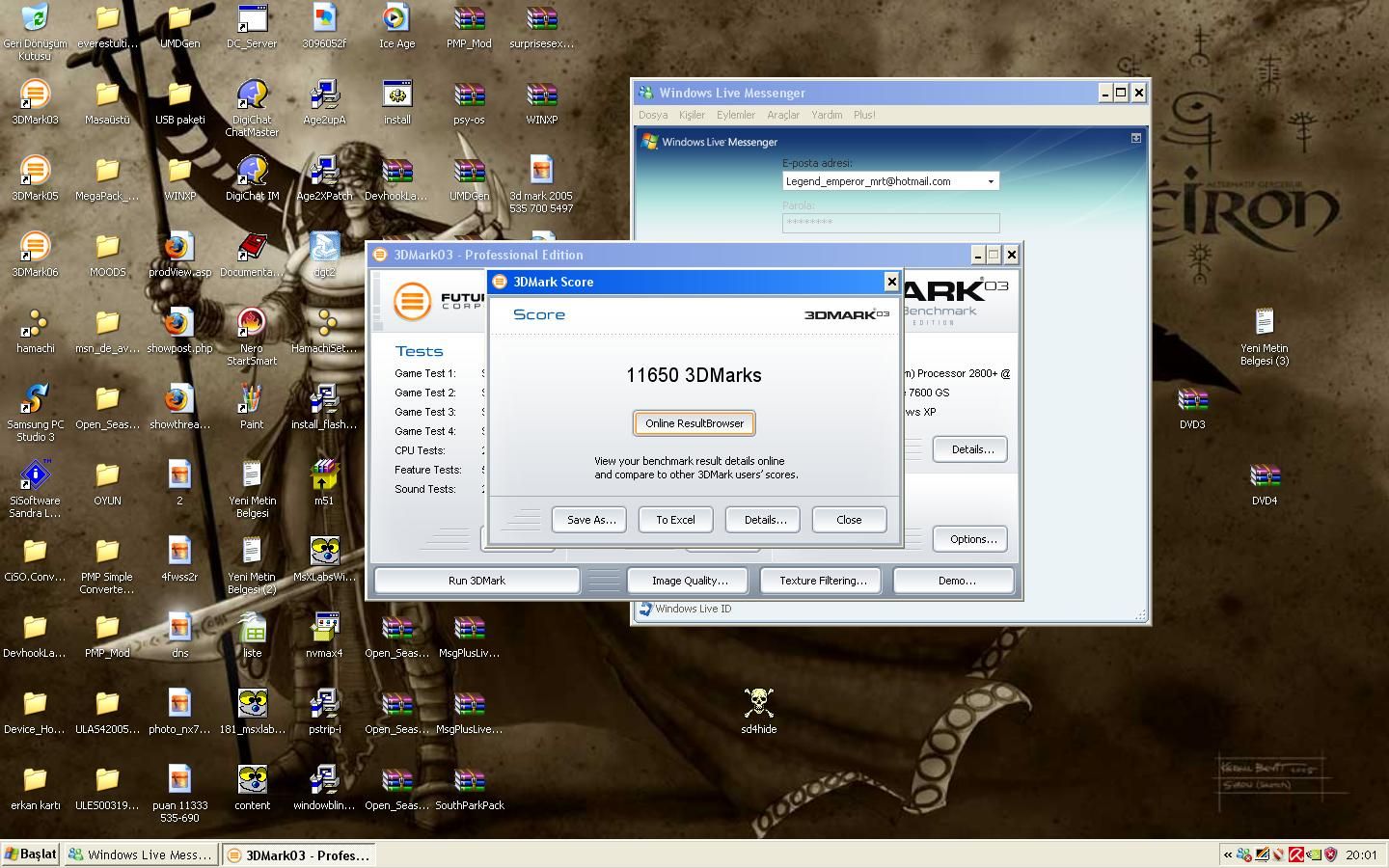The height and width of the screenshot is (868, 1389).
Task: Click system Details button in 3DMark03 window
Action: click(970, 449)
